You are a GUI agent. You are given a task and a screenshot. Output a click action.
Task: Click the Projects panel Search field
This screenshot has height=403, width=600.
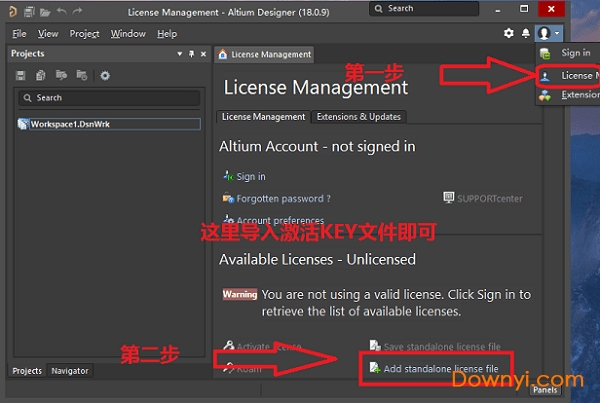tap(108, 98)
